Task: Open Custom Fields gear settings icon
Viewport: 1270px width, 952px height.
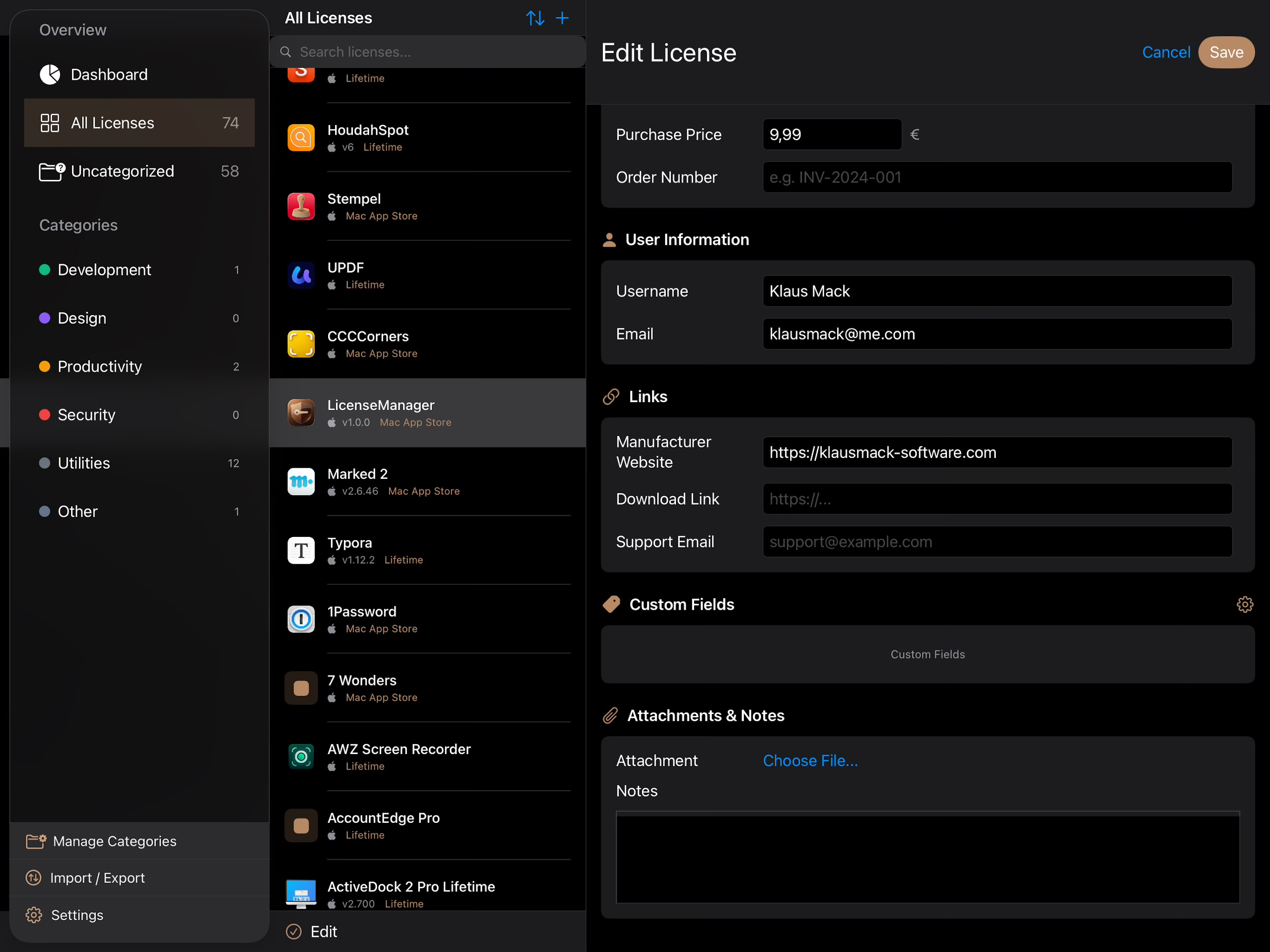Action: (1245, 604)
